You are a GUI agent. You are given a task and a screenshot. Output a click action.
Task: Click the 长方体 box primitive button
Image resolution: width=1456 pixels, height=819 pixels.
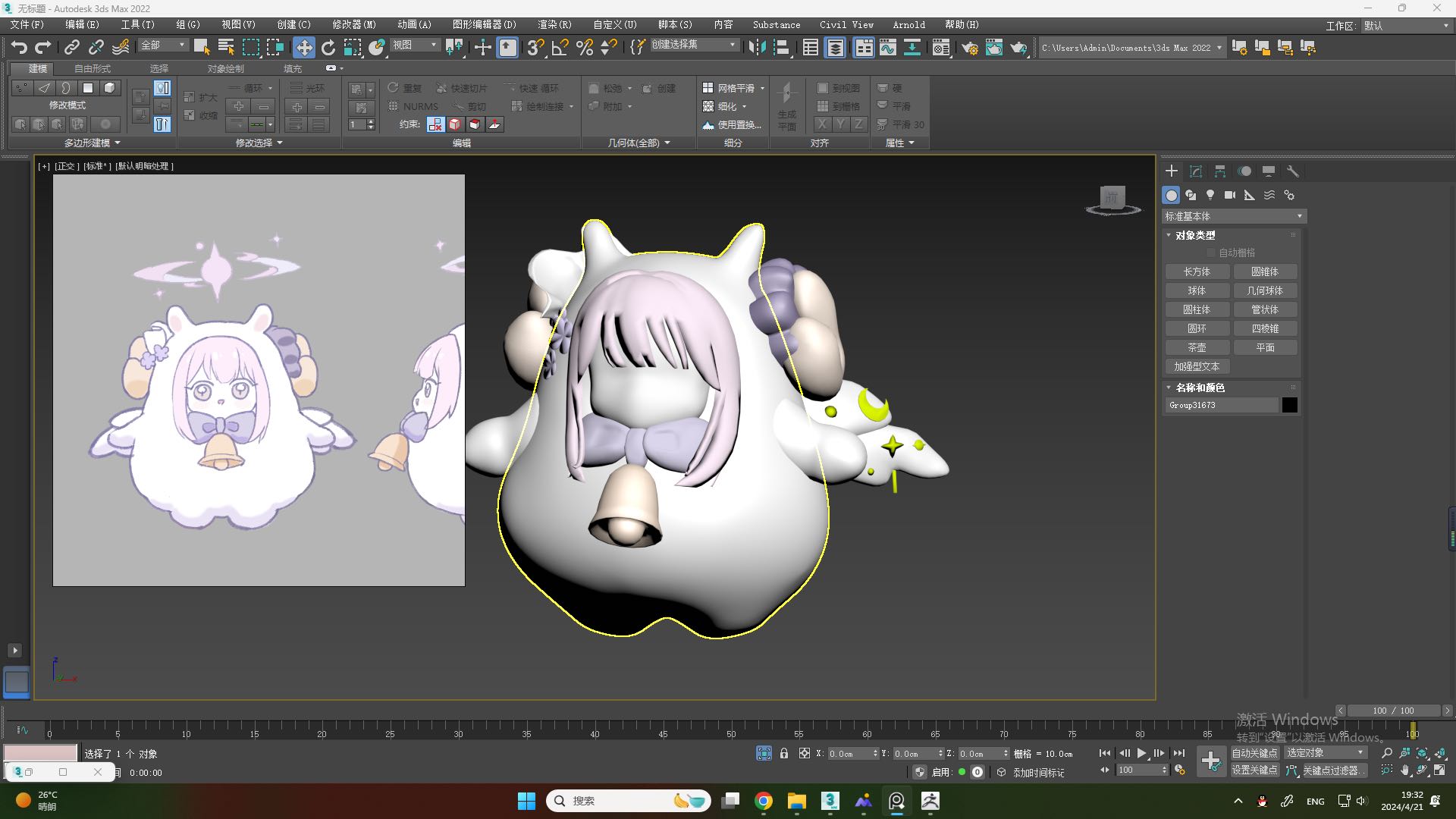click(1197, 272)
